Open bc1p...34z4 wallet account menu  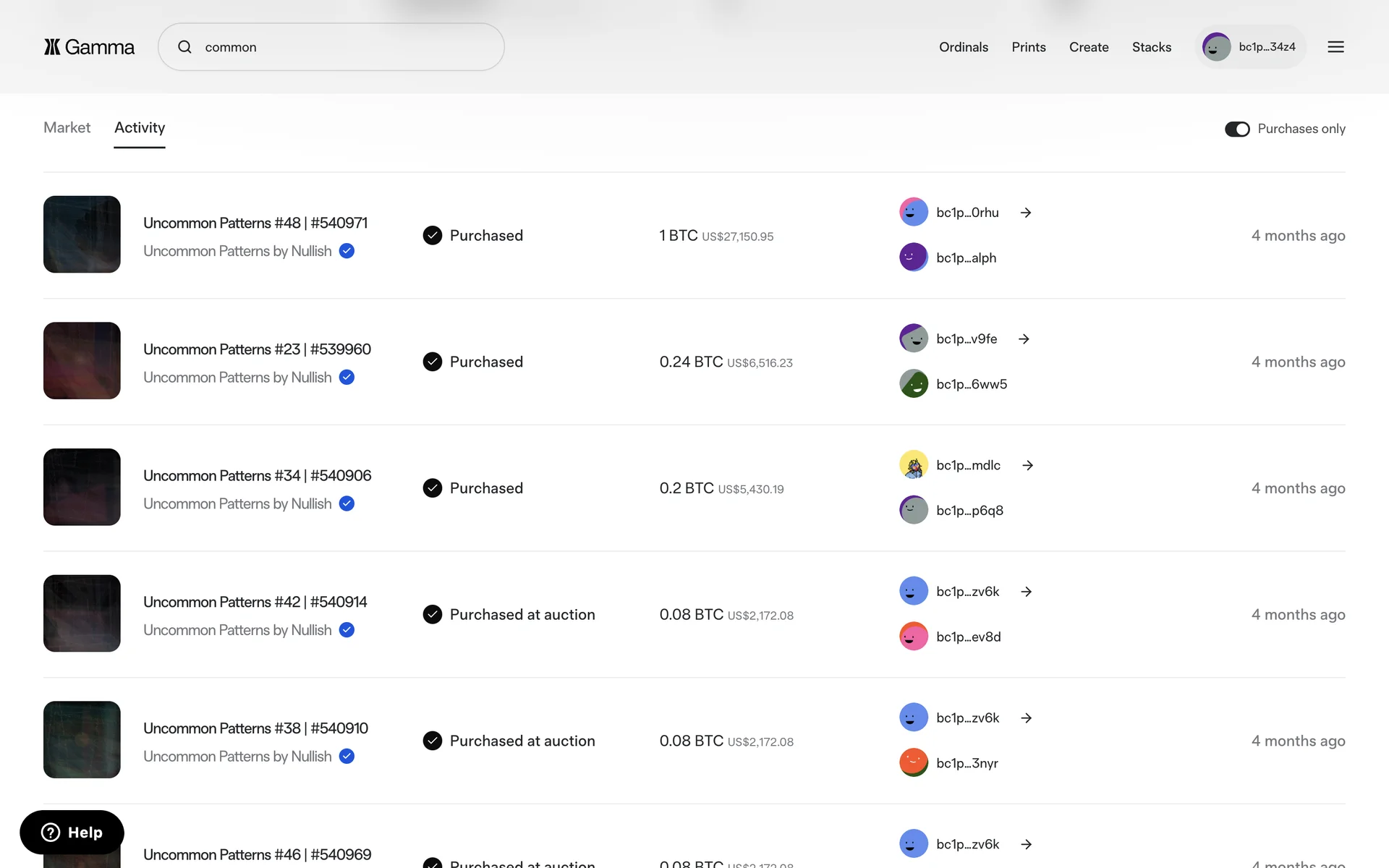tap(1251, 47)
